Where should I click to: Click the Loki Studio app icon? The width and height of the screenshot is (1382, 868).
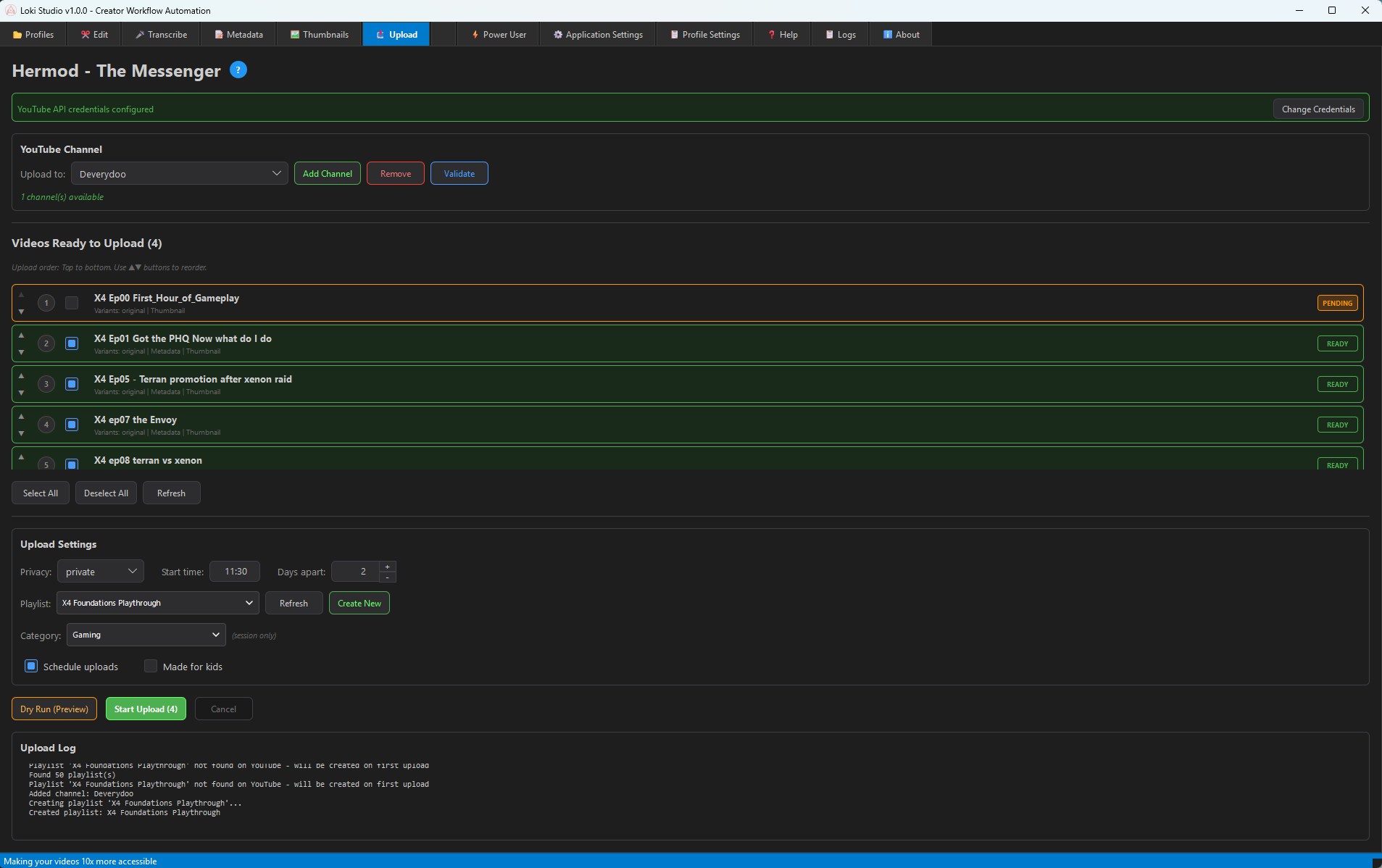click(10, 10)
